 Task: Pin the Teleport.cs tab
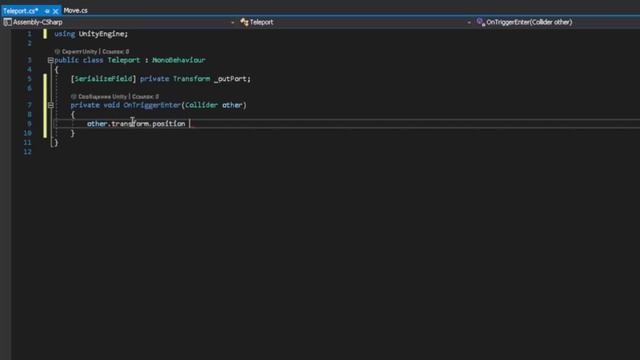(x=47, y=11)
